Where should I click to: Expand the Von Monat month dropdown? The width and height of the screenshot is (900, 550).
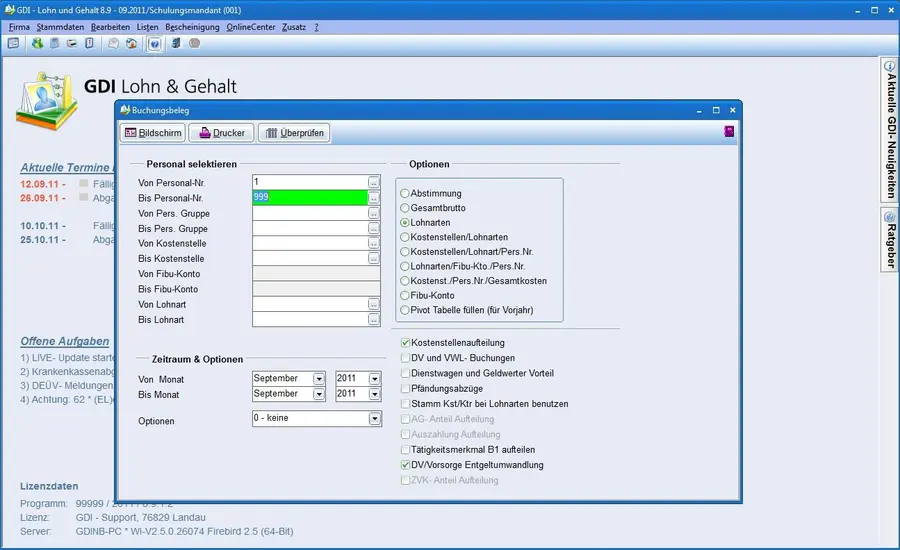(x=319, y=379)
